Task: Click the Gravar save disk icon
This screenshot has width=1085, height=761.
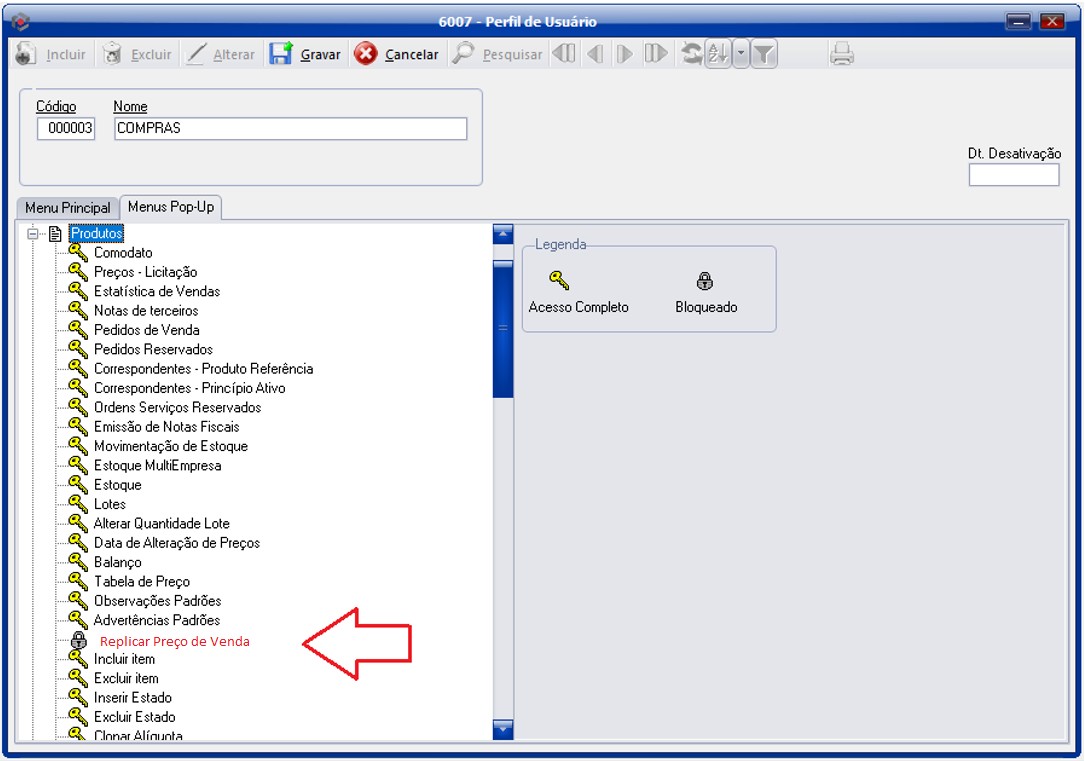Action: point(281,54)
